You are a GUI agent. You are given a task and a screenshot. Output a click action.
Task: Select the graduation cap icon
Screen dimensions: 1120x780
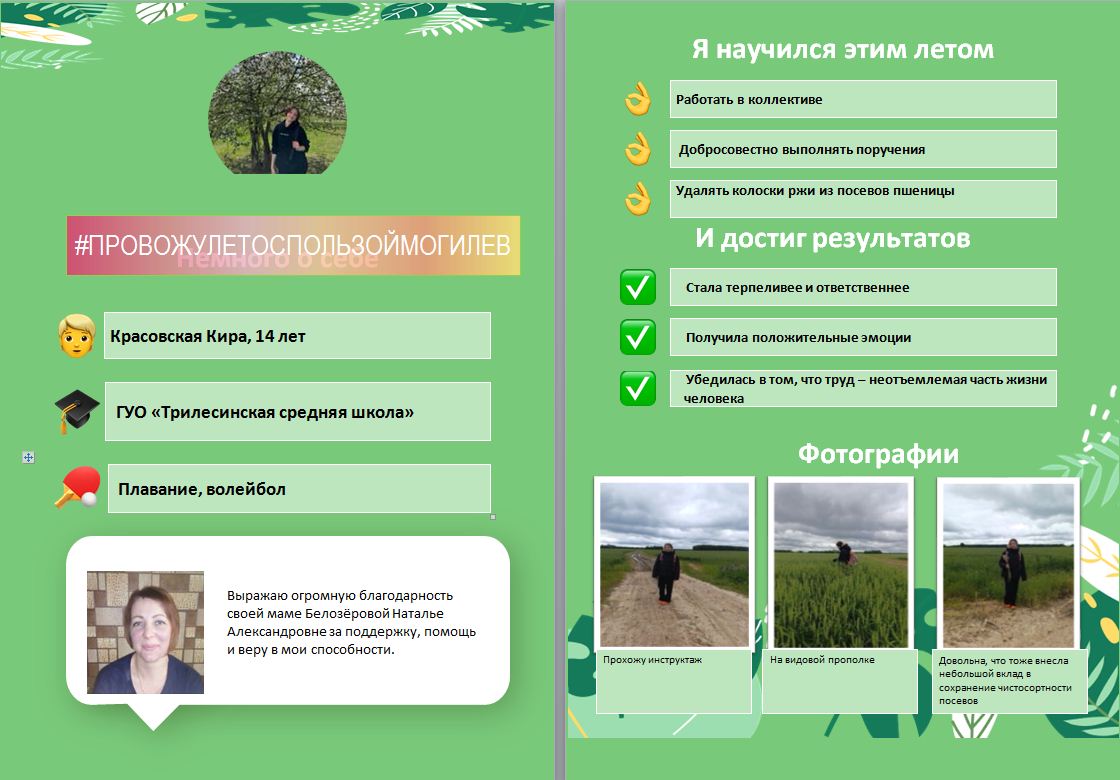[77, 411]
